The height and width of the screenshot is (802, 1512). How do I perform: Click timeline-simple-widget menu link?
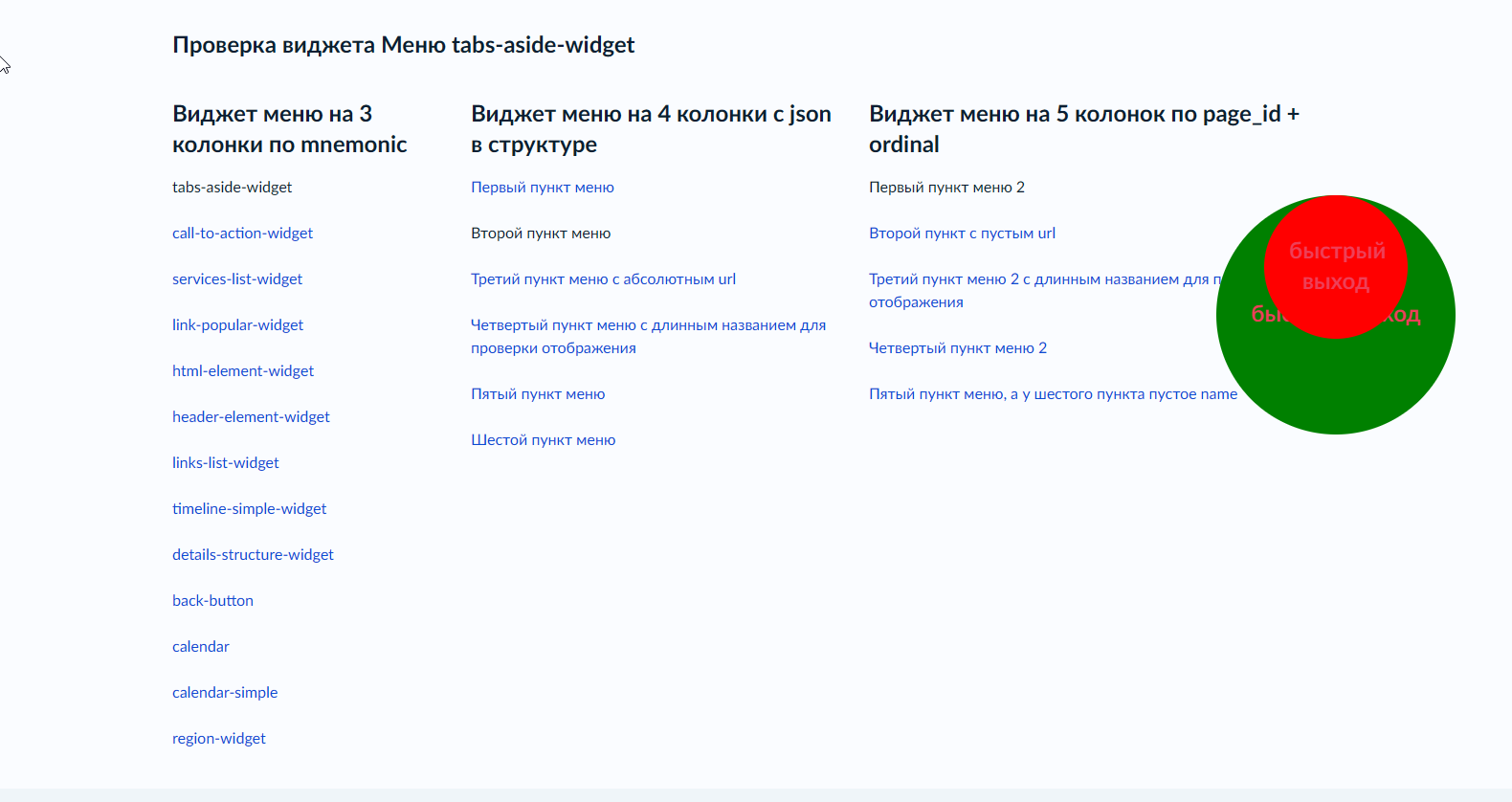[x=249, y=509]
